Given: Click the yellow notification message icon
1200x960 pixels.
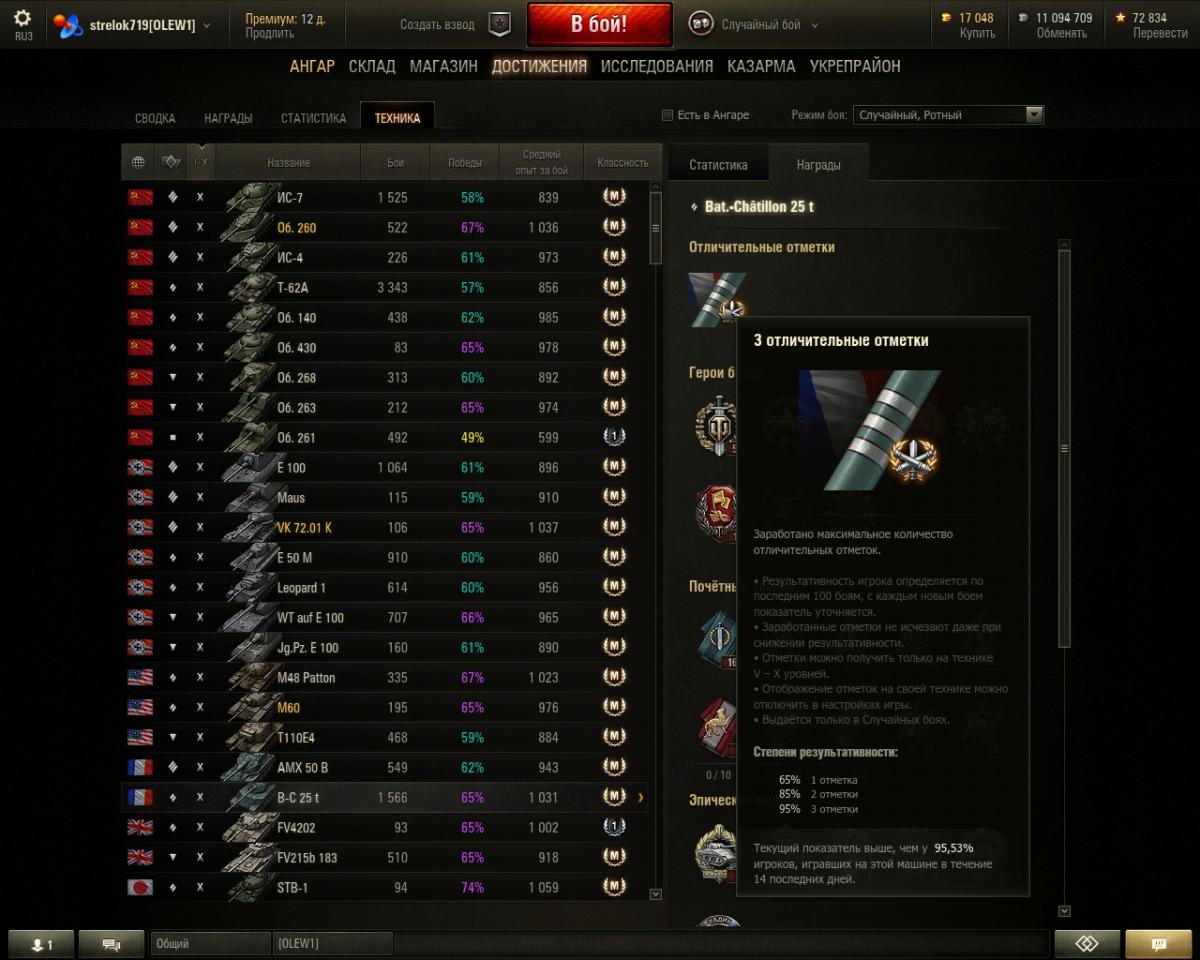Looking at the screenshot, I should pyautogui.click(x=1159, y=944).
